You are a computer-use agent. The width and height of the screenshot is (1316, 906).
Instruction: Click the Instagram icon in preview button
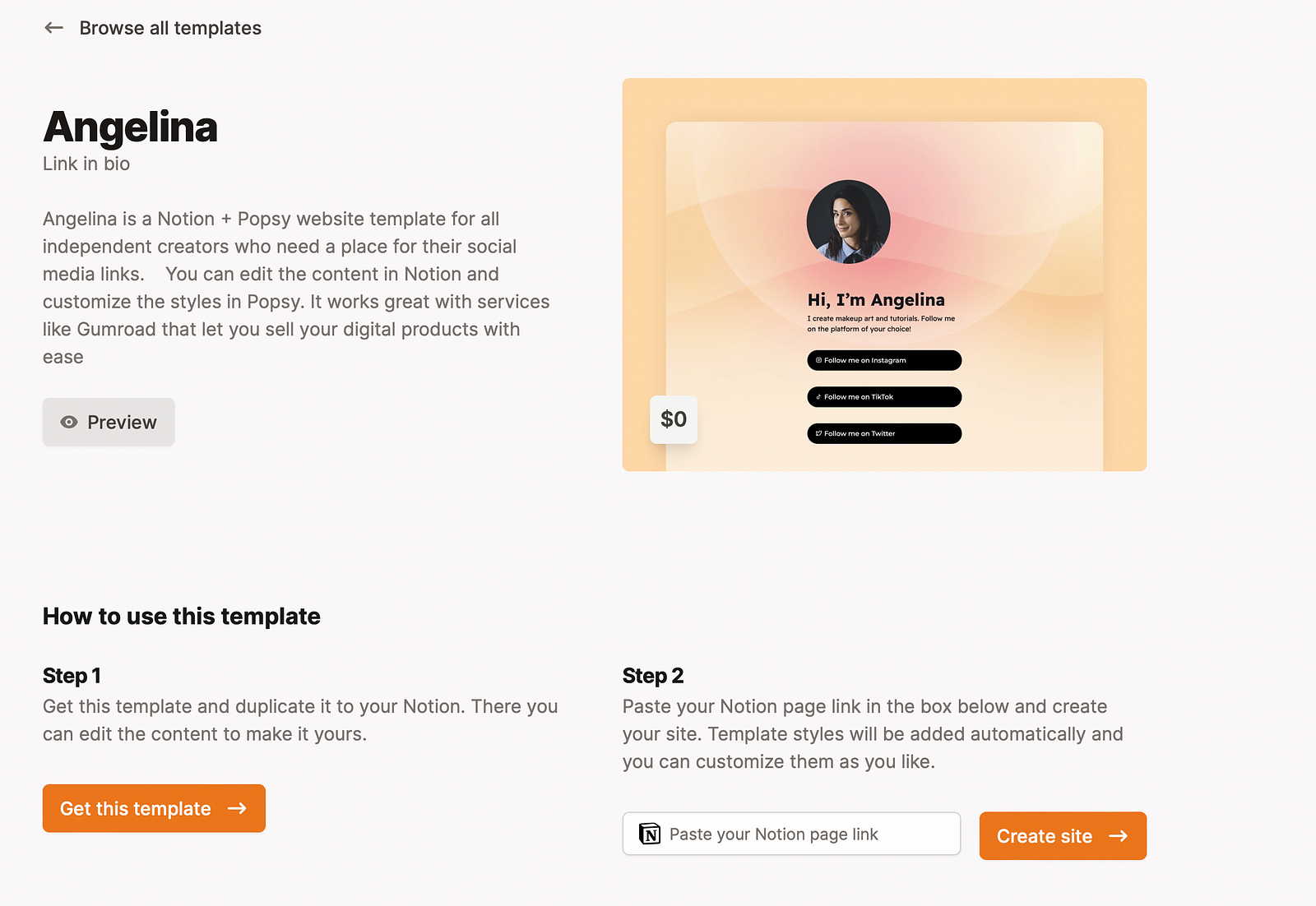(818, 360)
